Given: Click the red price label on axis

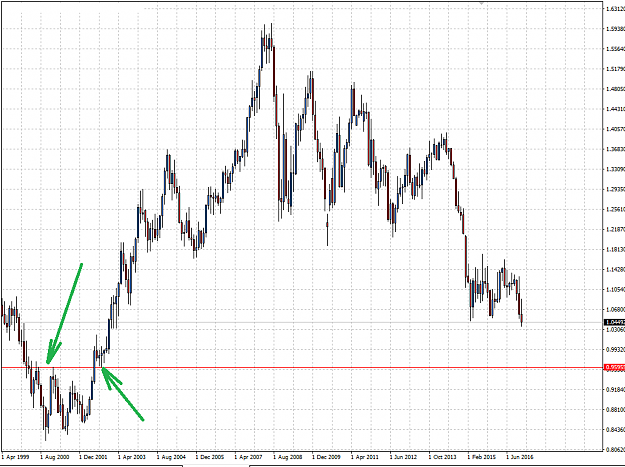Looking at the screenshot, I should point(615,367).
